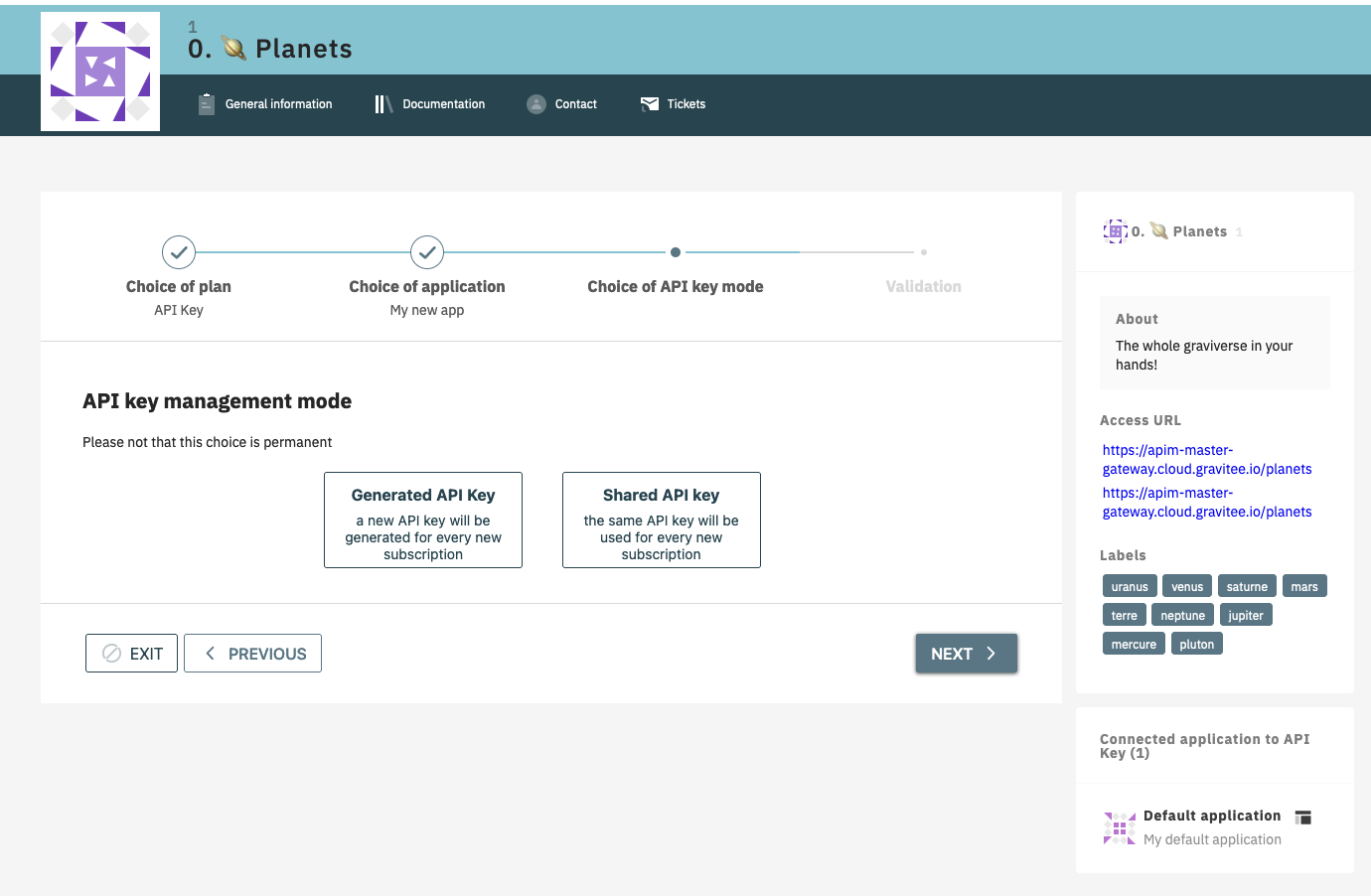Click the Default application avatar icon

(1119, 826)
